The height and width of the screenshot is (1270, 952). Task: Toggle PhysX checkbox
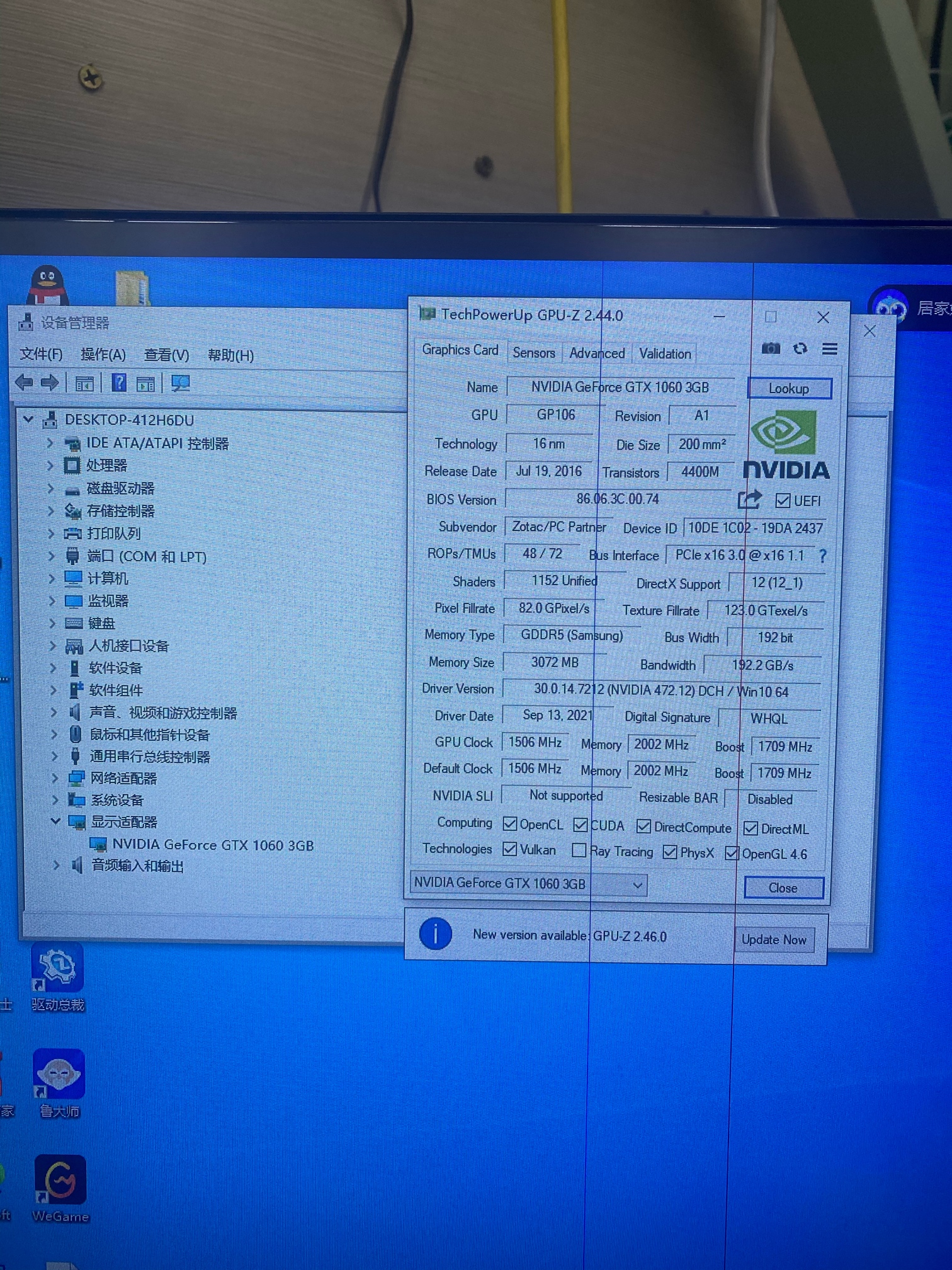pos(670,852)
